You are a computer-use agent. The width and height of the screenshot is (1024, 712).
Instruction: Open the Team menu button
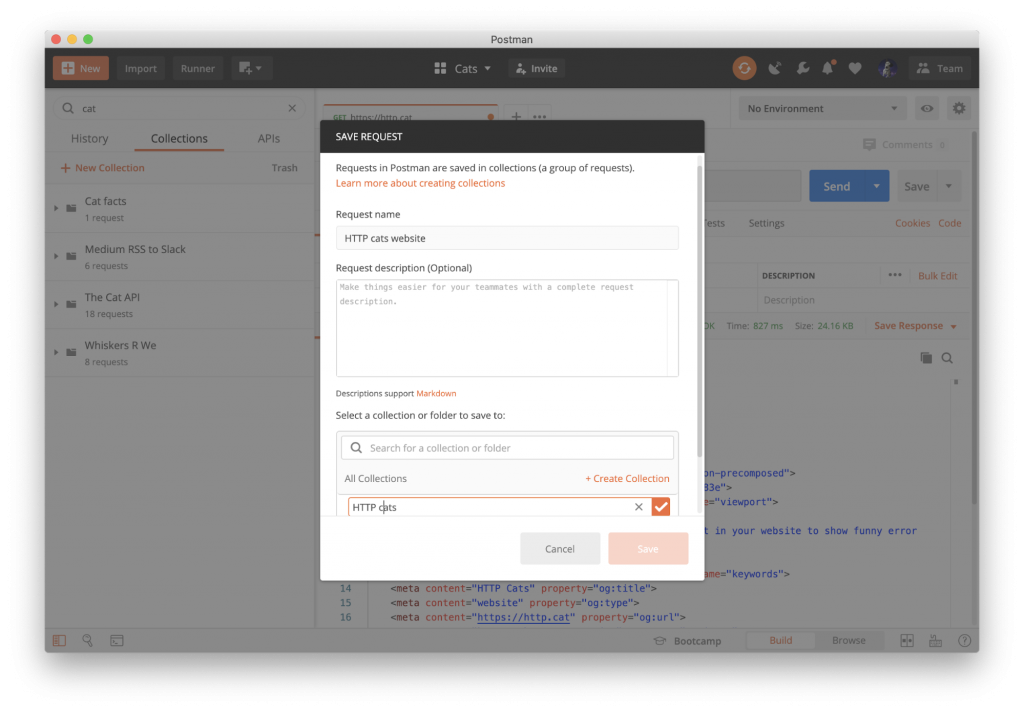click(940, 68)
